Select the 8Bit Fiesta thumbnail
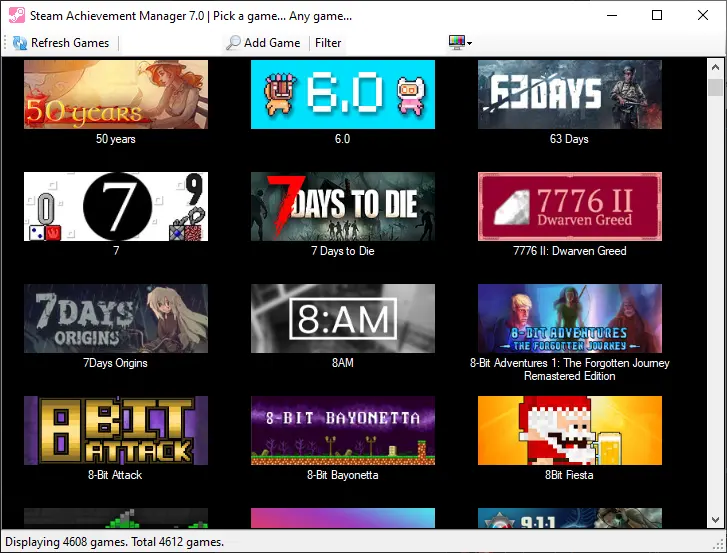 (x=570, y=430)
